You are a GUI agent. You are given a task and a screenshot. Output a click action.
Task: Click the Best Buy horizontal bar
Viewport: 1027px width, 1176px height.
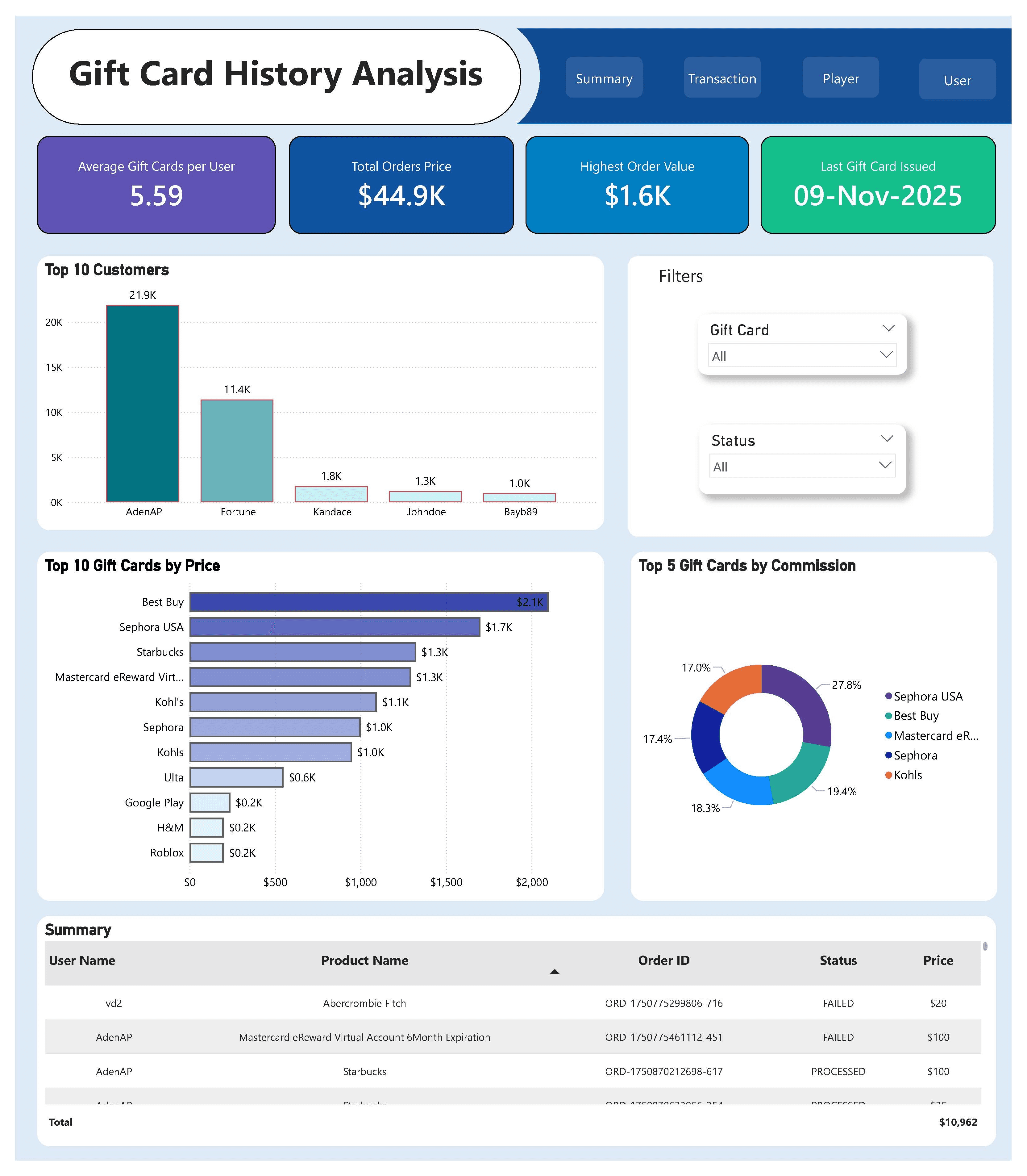(x=368, y=602)
